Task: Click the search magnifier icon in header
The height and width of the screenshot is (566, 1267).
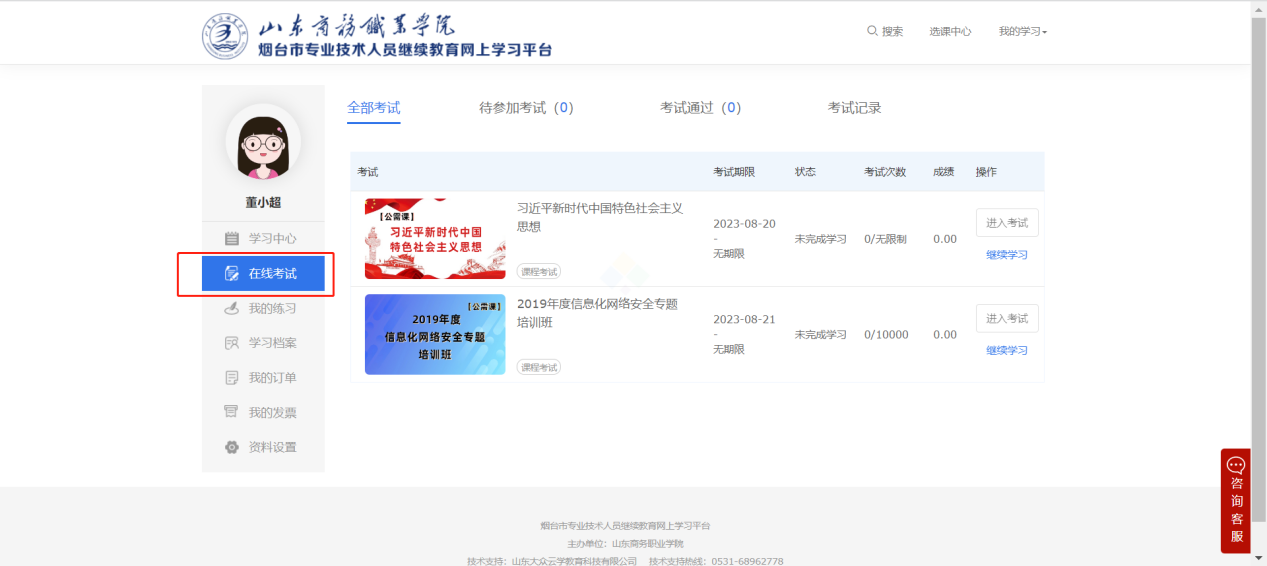Action: coord(872,31)
